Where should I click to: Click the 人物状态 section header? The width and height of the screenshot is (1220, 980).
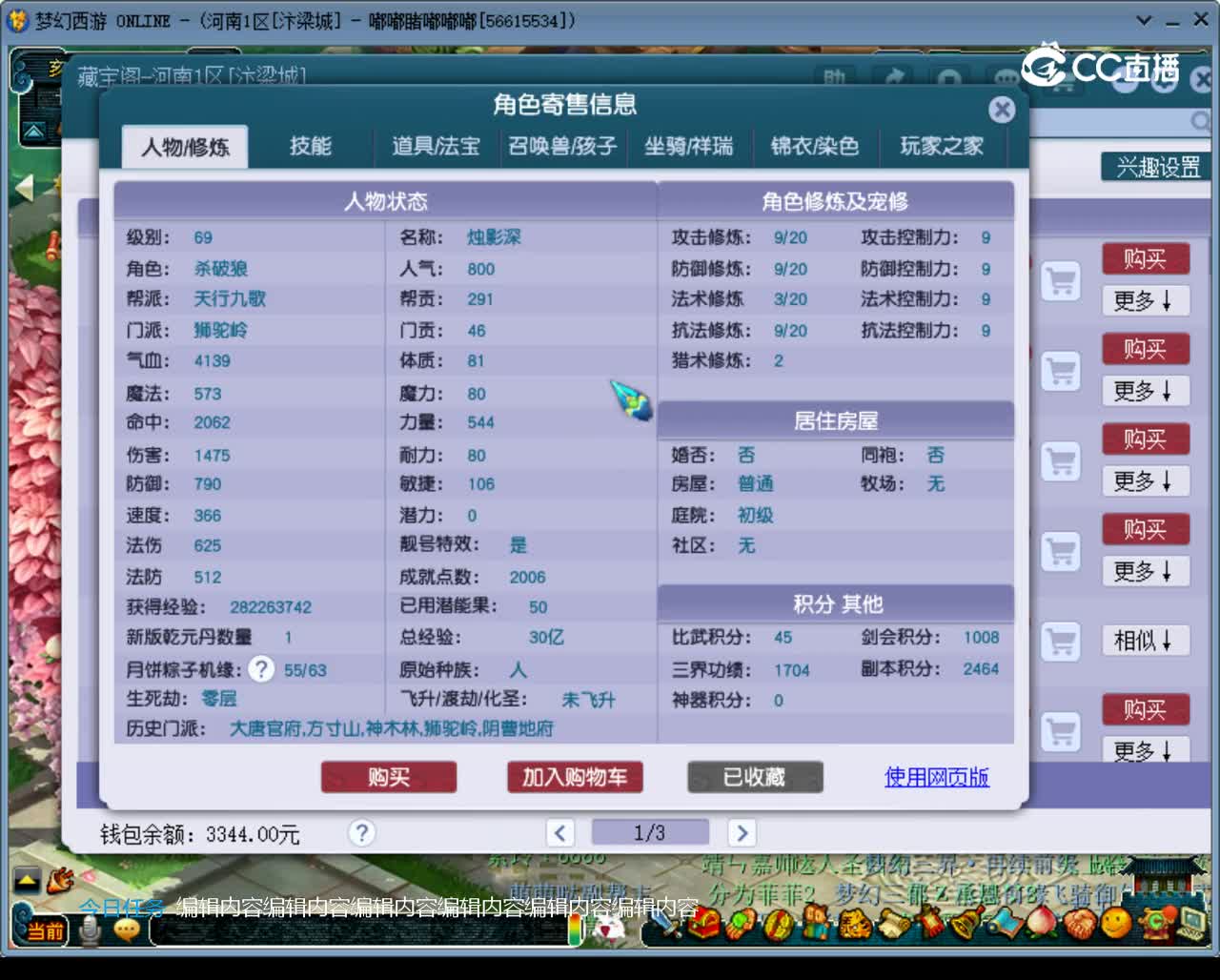(x=385, y=201)
